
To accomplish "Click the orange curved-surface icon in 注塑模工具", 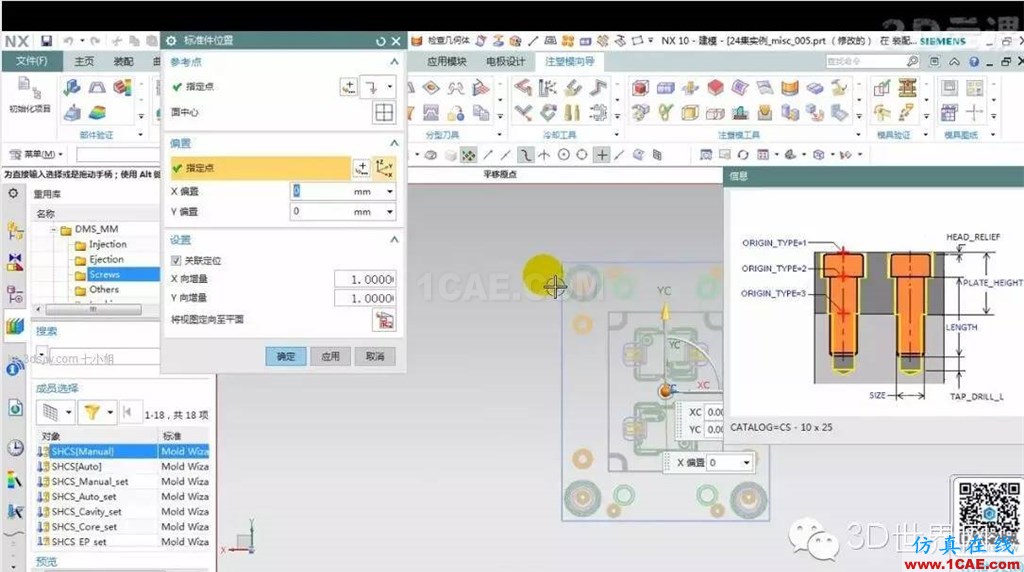I will pyautogui.click(x=790, y=87).
